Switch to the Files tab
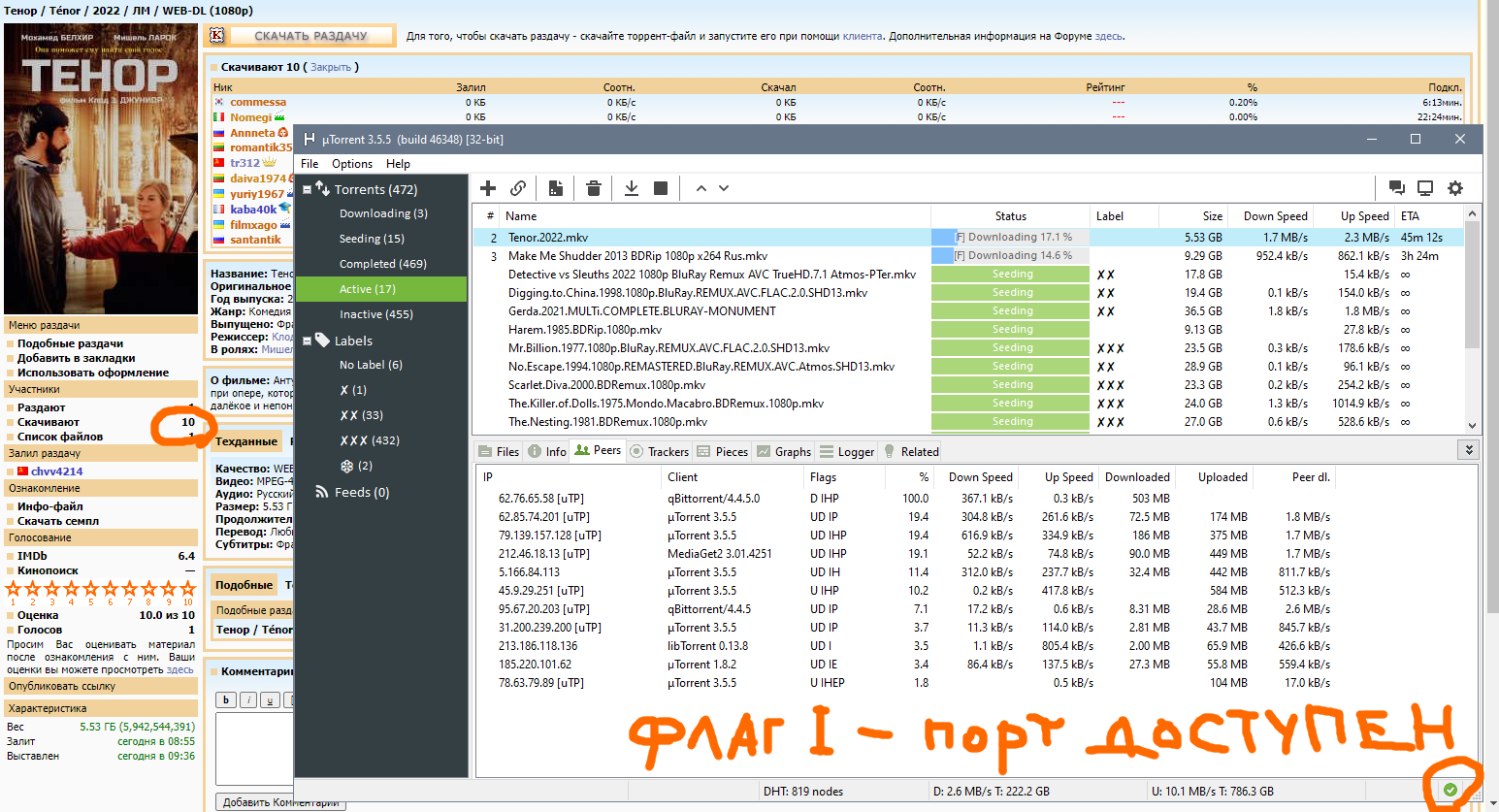1499x812 pixels. click(x=499, y=451)
